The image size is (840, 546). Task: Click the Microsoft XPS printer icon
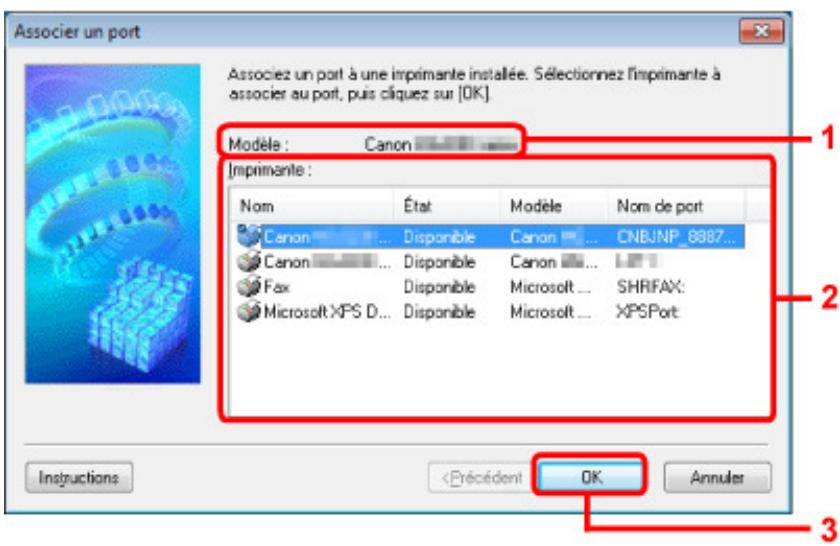pyautogui.click(x=249, y=311)
